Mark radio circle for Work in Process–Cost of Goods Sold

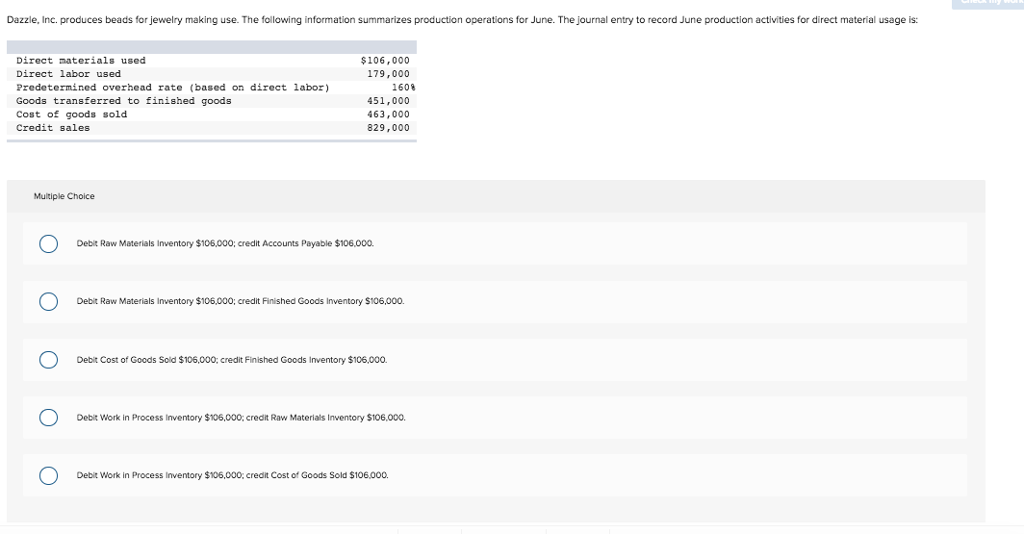(x=48, y=476)
